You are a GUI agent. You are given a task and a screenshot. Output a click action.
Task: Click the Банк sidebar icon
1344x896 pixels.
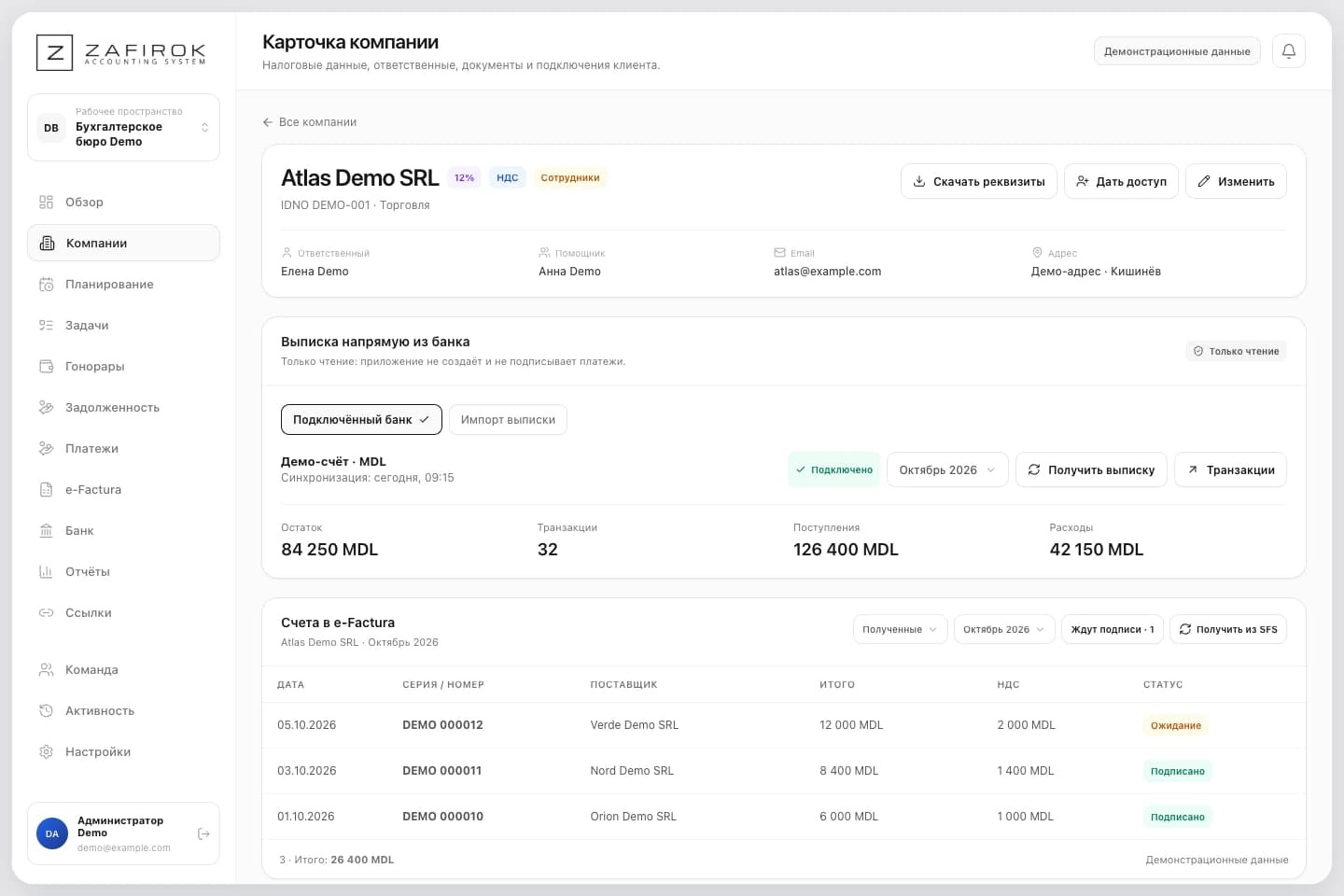coord(46,531)
